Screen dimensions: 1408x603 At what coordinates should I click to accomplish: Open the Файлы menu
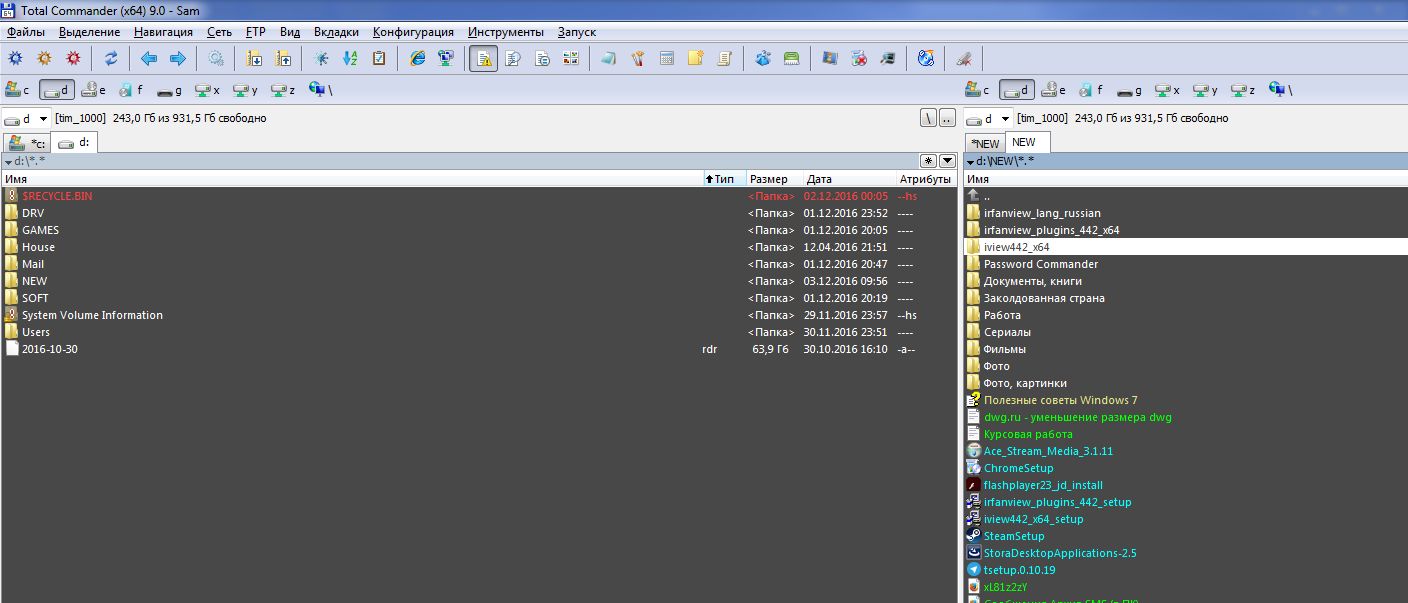25,32
